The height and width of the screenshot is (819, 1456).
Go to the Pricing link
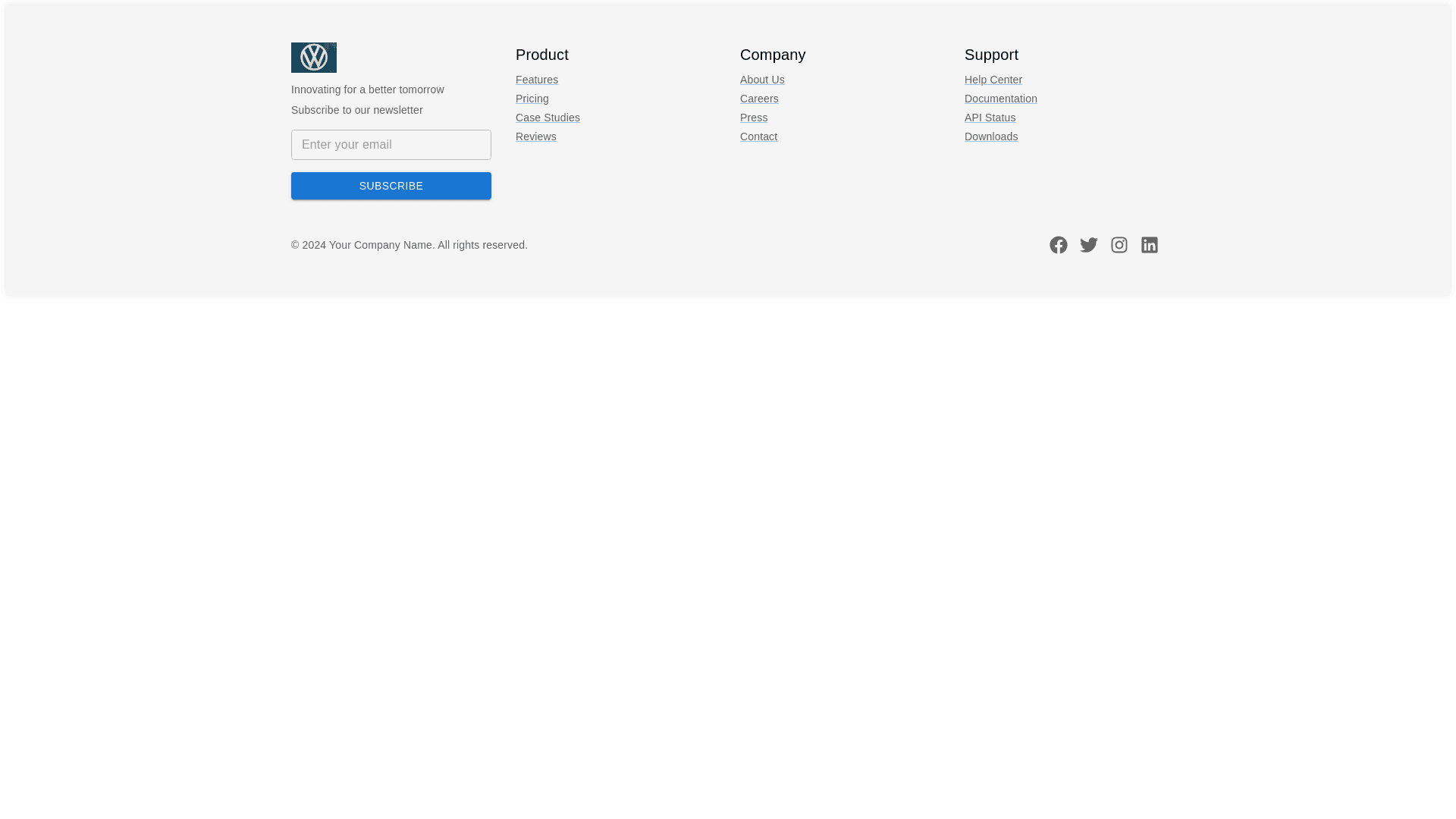(x=532, y=99)
